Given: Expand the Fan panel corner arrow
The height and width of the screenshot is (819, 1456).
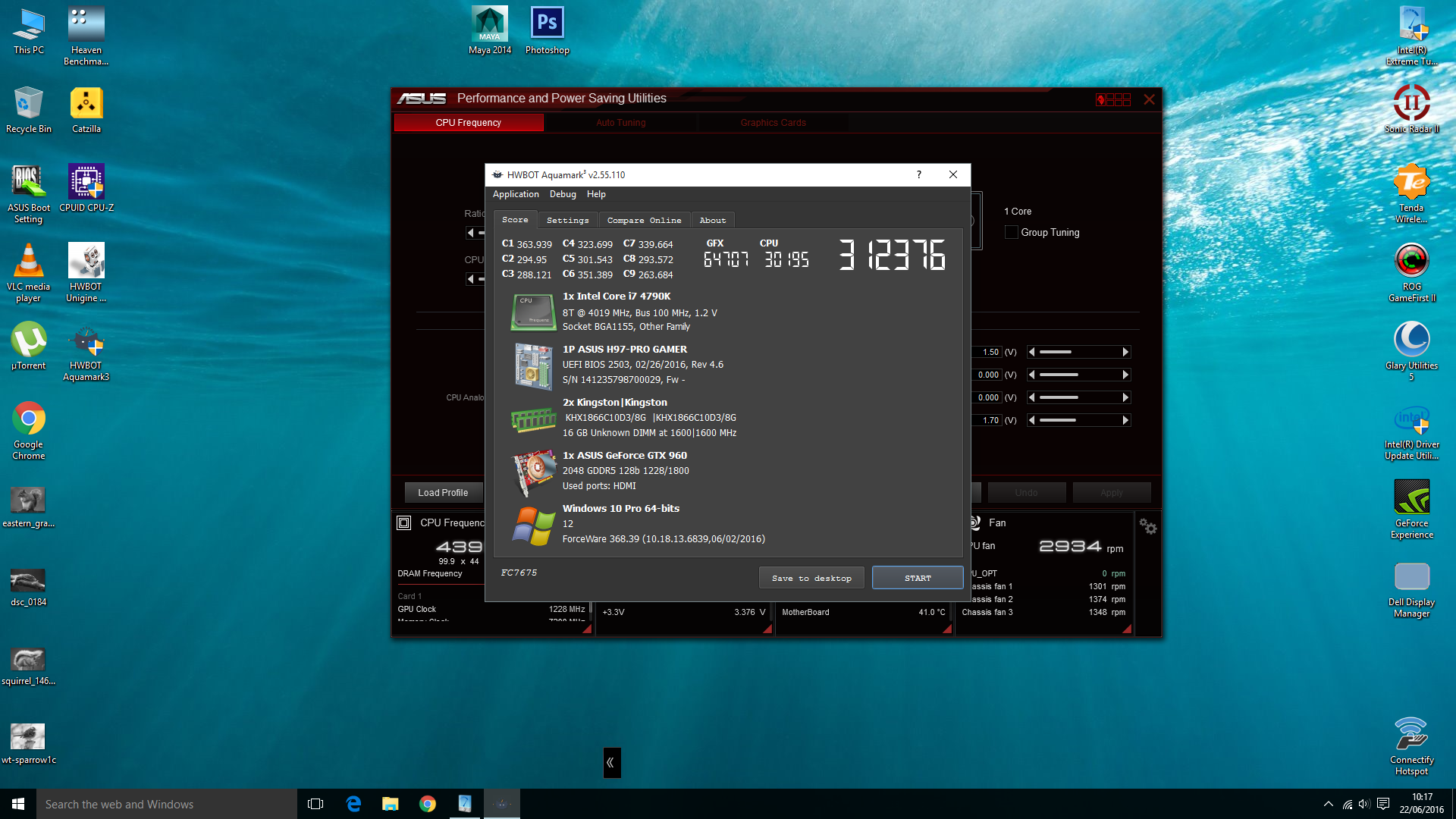Looking at the screenshot, I should coord(1127,629).
